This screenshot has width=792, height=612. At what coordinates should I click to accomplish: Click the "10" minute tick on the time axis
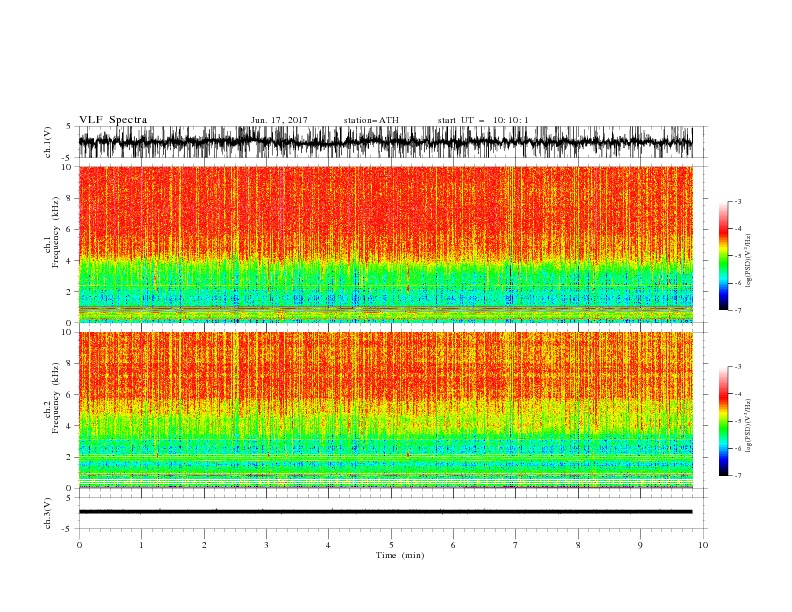tap(703, 545)
